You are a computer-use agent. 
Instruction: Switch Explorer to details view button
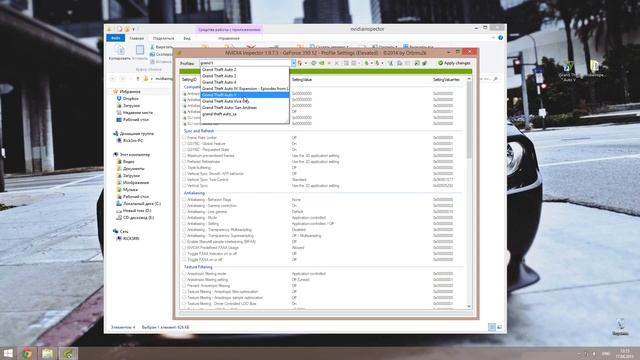(x=492, y=327)
